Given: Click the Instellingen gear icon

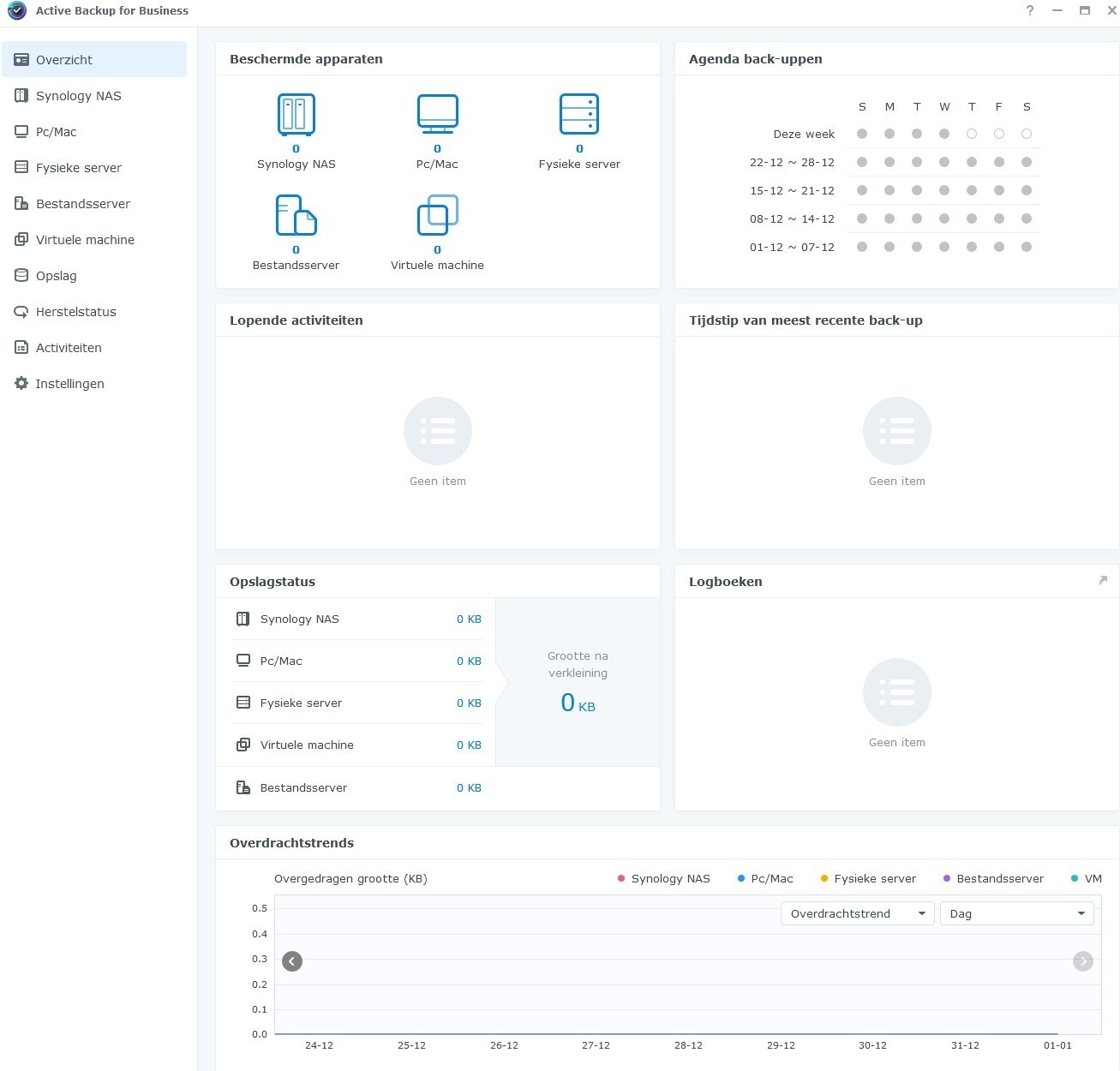Looking at the screenshot, I should tap(21, 384).
